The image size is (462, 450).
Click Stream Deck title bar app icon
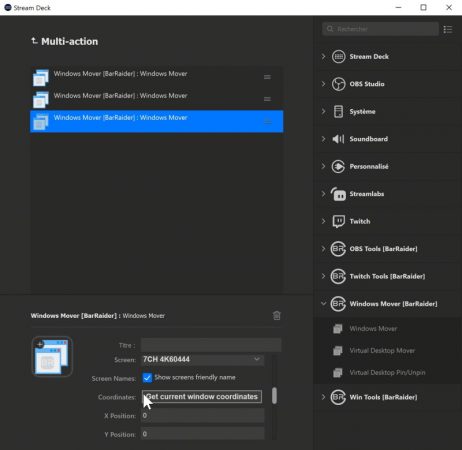[x=8, y=7]
